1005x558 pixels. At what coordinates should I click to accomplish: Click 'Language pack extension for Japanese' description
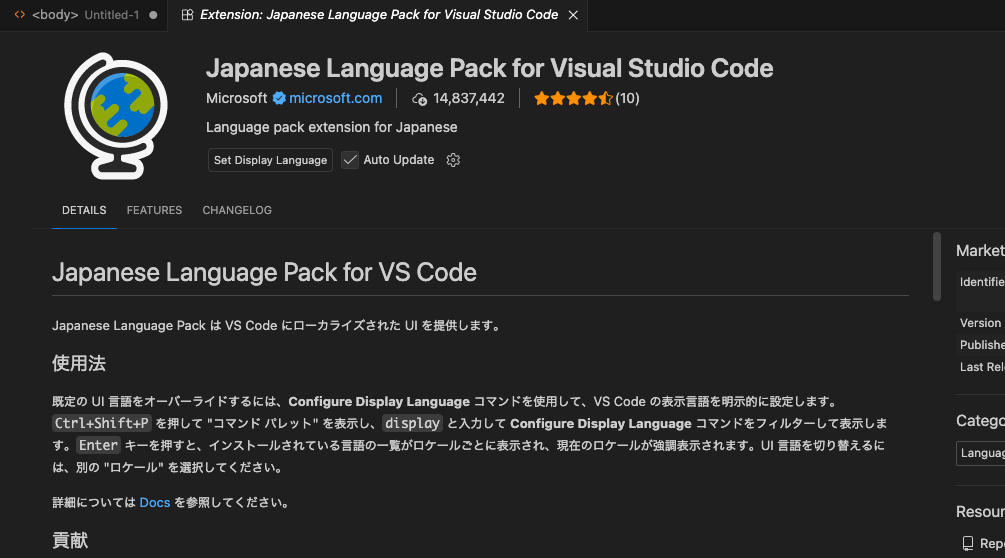(x=331, y=127)
